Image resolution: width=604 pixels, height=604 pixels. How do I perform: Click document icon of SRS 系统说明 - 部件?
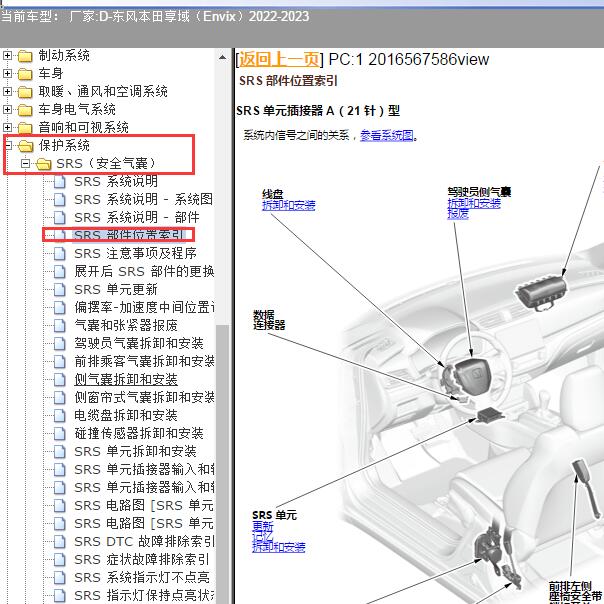click(x=60, y=217)
